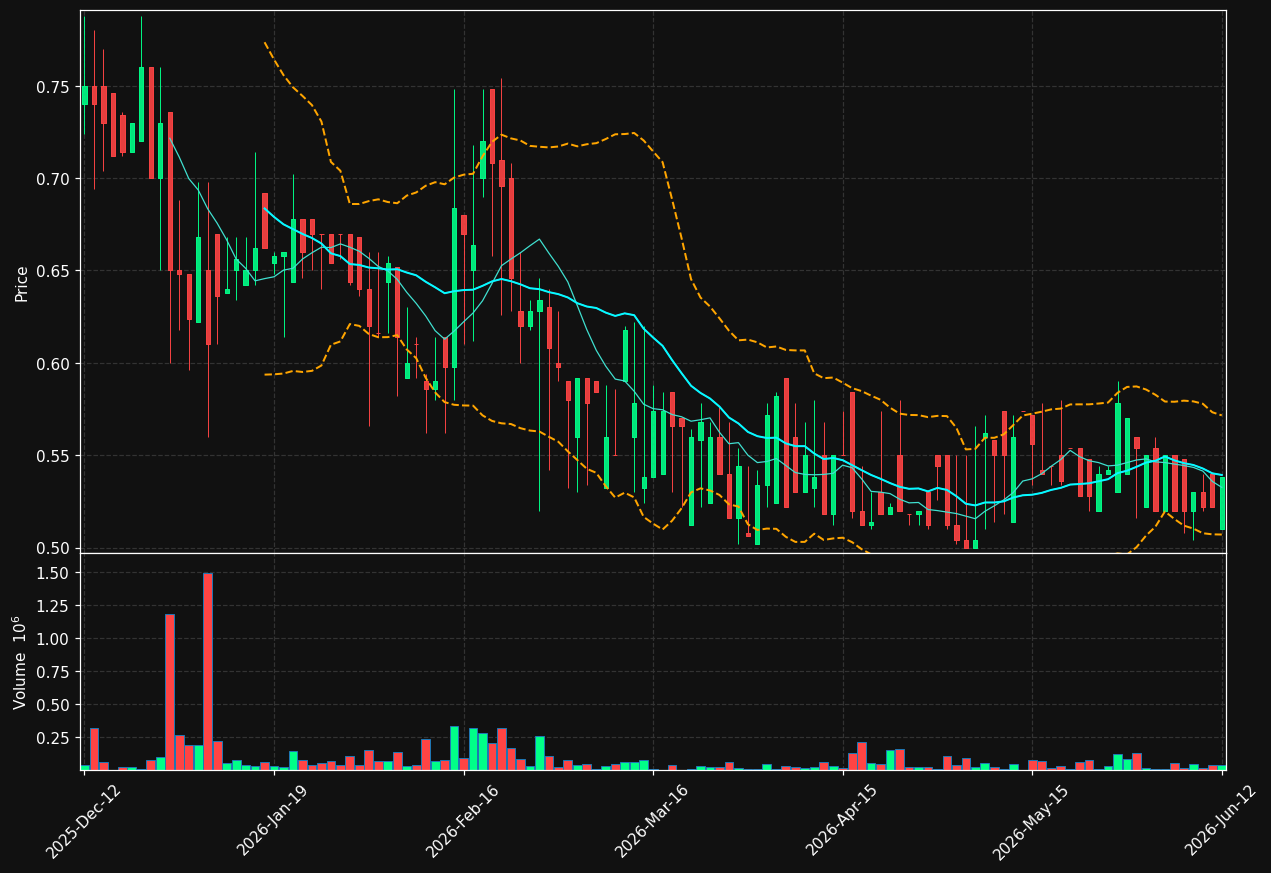Click the 0.60 price axis tick label
The image size is (1271, 873).
click(x=55, y=364)
